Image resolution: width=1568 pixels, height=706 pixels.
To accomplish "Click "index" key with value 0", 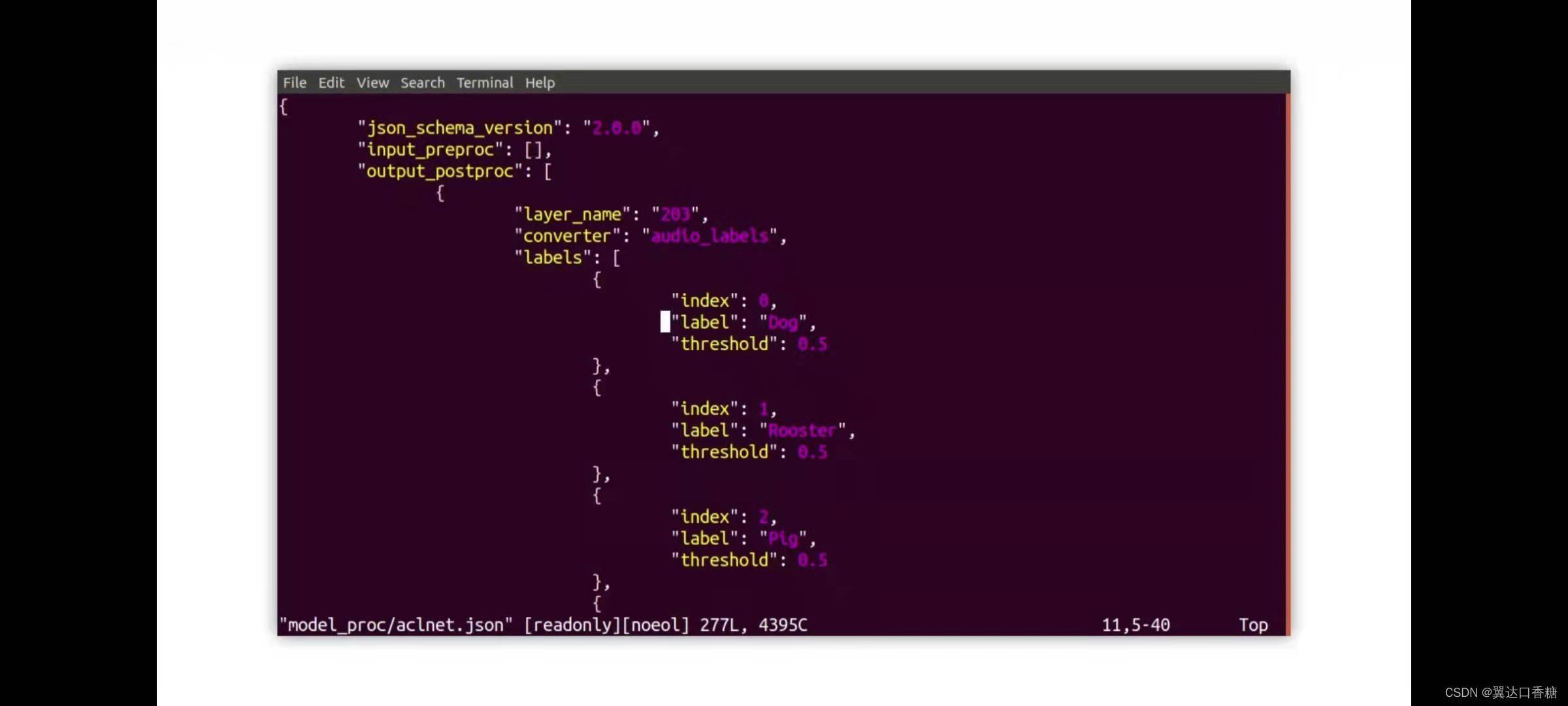I will (704, 301).
